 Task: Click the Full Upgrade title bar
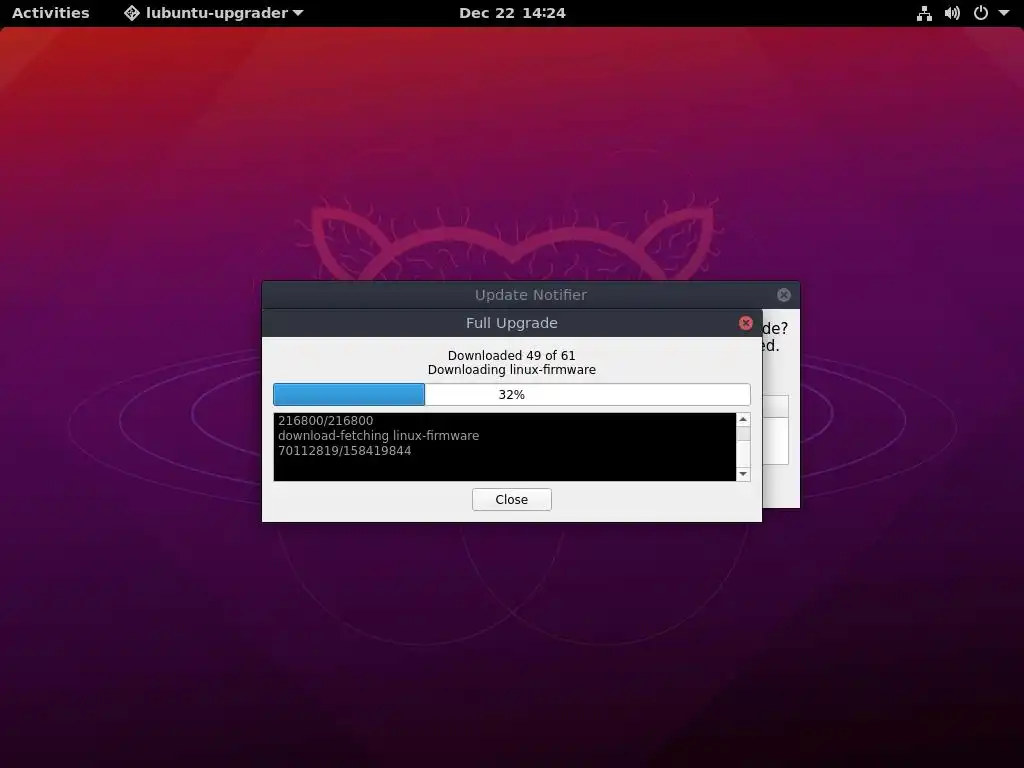pyautogui.click(x=511, y=323)
